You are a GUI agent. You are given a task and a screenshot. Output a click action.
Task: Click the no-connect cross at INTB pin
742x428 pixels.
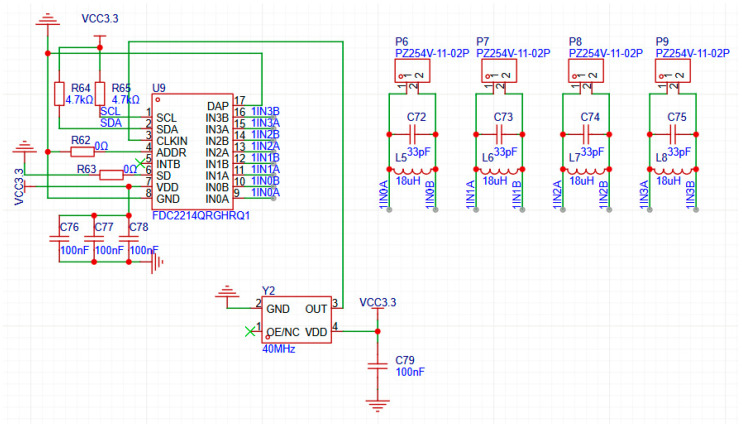pyautogui.click(x=140, y=163)
